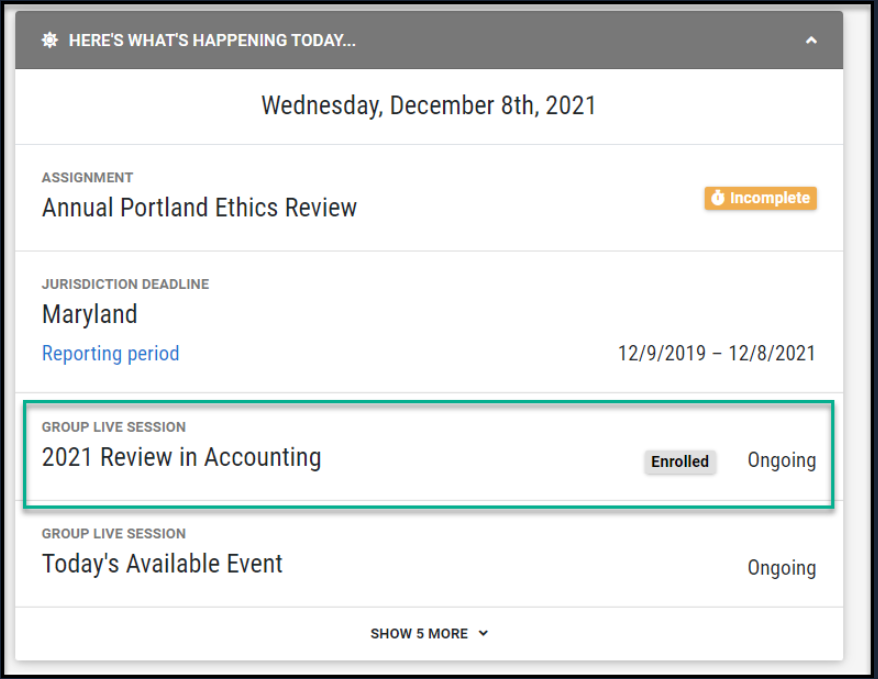Click the Here's What's Happening Today title
The image size is (878, 679).
click(212, 41)
